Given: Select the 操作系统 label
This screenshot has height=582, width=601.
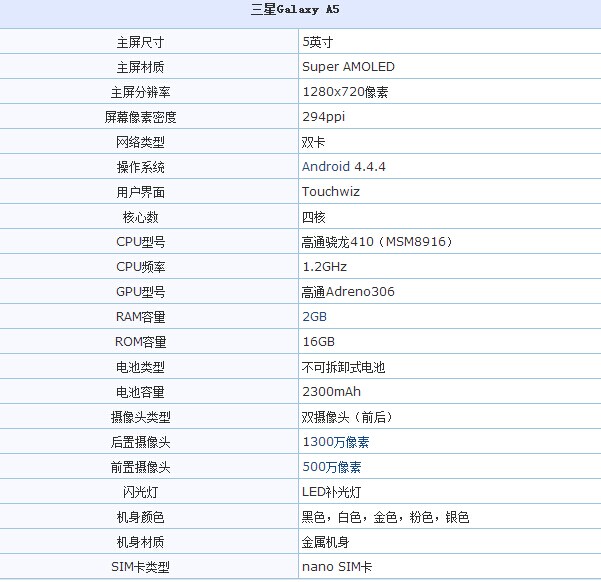Looking at the screenshot, I should click(140, 167).
